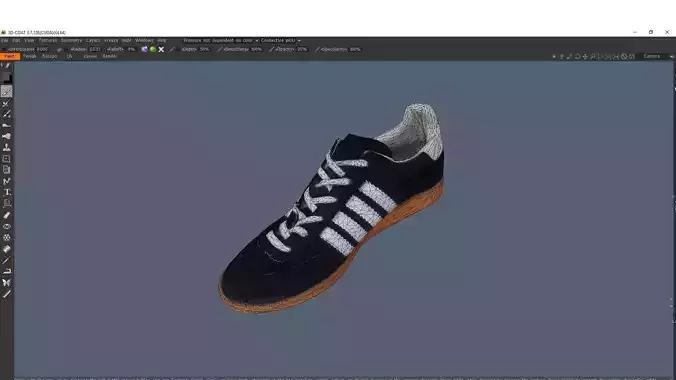Open the Help menu
Screen dimensions: 676x380
[162, 41]
